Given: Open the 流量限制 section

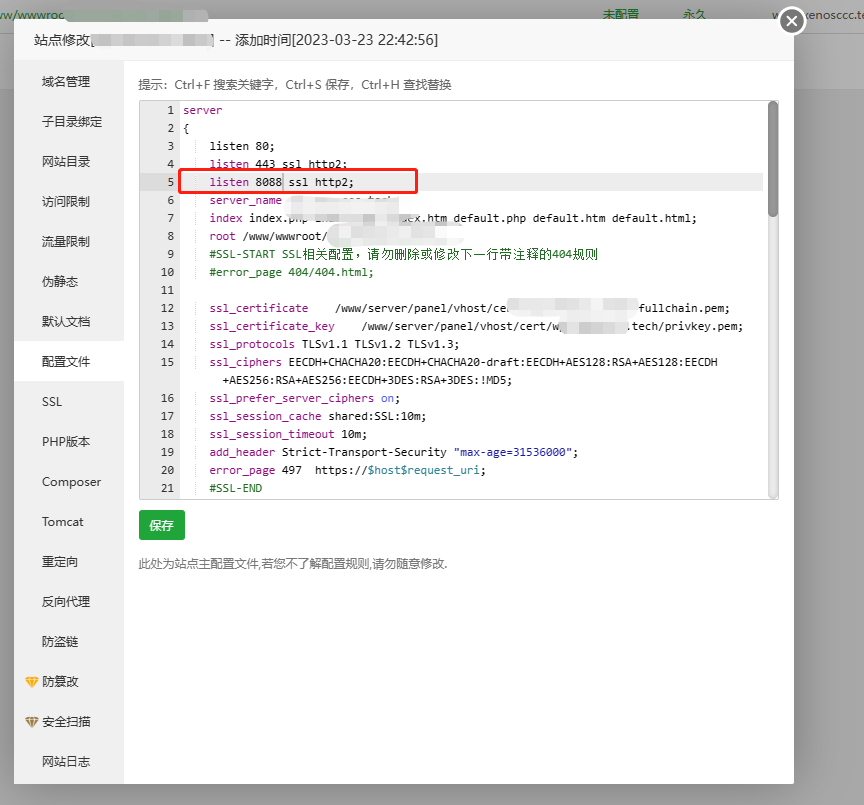Looking at the screenshot, I should pyautogui.click(x=66, y=241).
